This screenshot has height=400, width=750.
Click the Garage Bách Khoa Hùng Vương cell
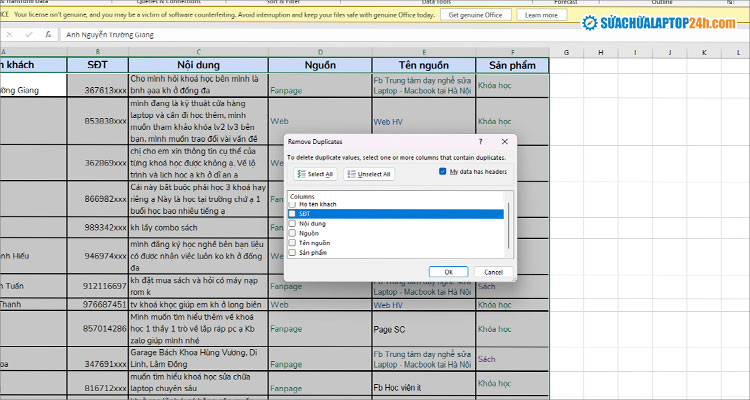click(x=199, y=359)
